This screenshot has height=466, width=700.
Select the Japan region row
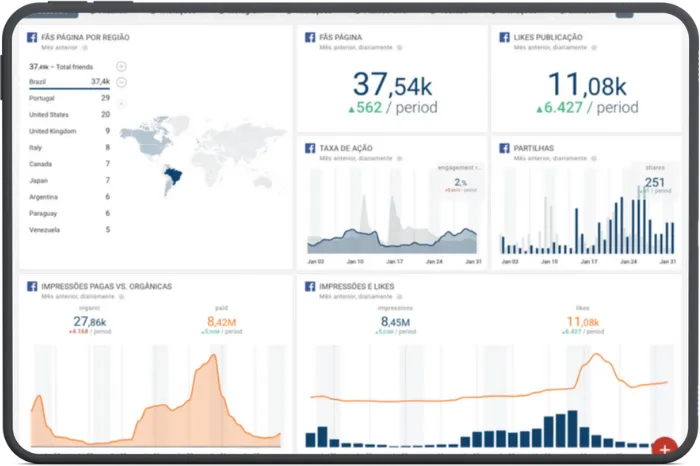coord(69,180)
